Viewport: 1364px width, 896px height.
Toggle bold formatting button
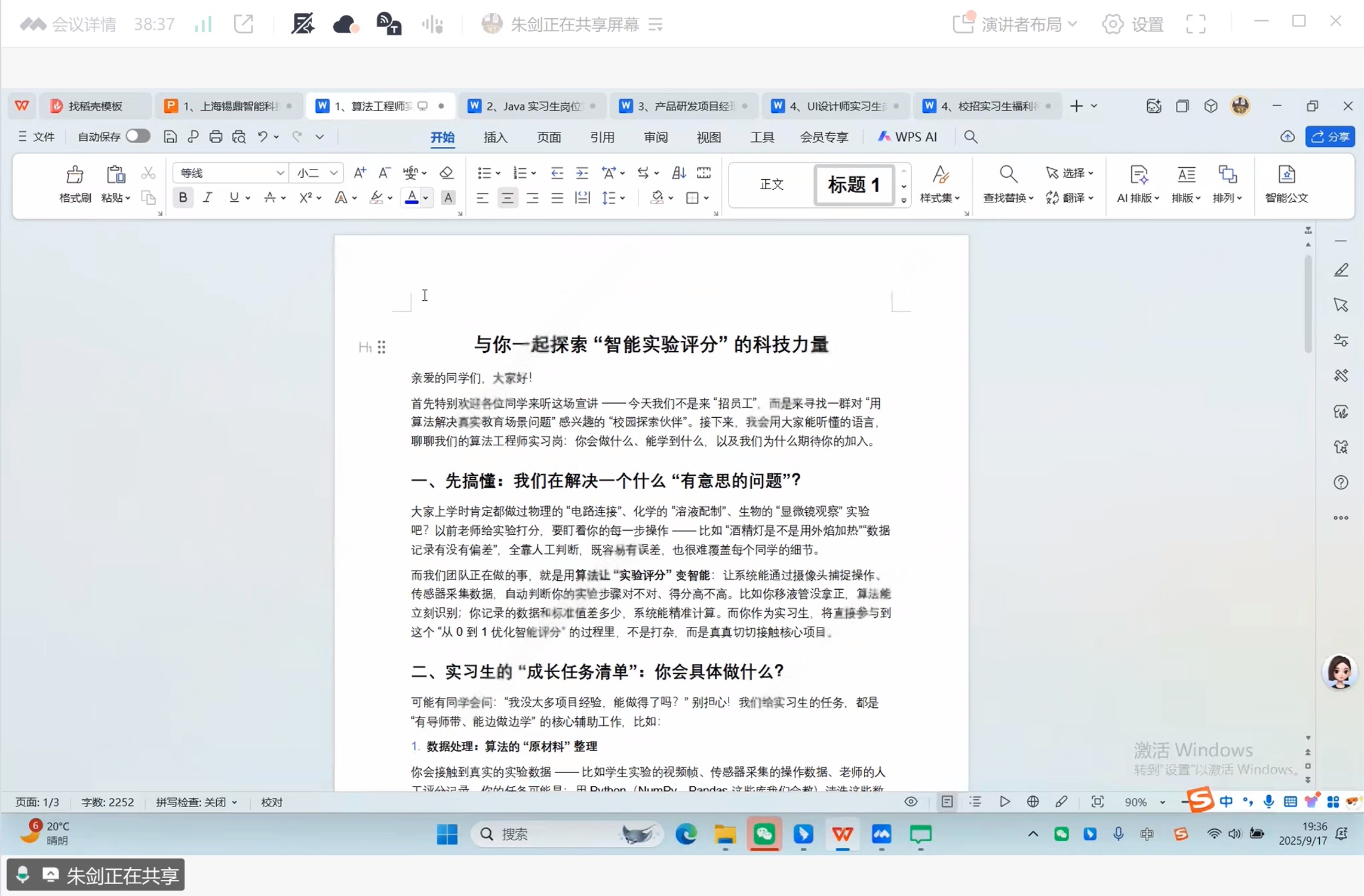point(183,198)
